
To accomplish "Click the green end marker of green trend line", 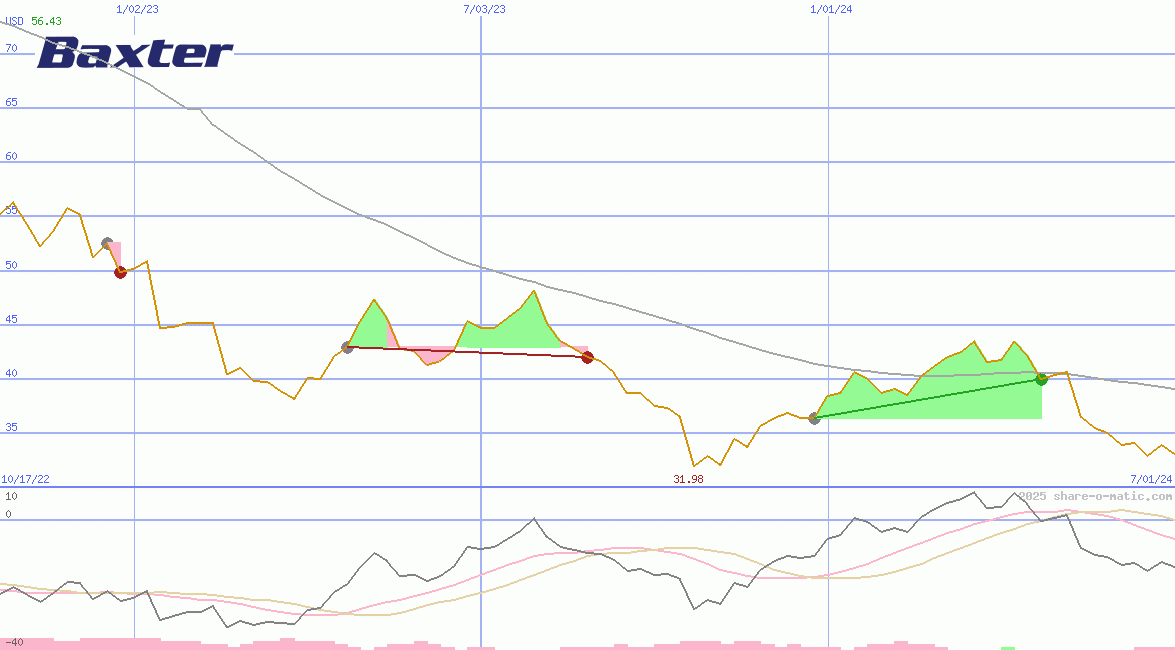I will (1041, 378).
